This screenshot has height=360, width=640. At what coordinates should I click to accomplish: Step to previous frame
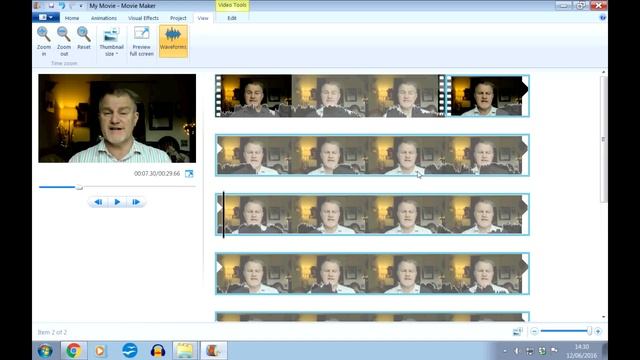[98, 202]
